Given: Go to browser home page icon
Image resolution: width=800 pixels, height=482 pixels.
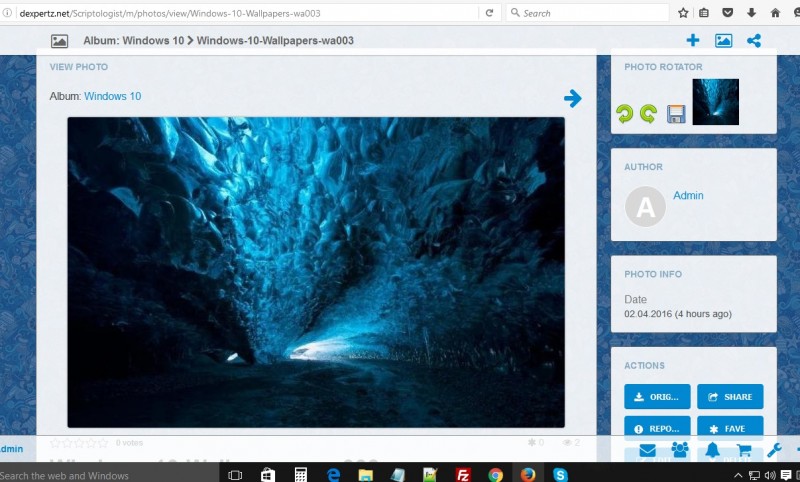Looking at the screenshot, I should 776,13.
